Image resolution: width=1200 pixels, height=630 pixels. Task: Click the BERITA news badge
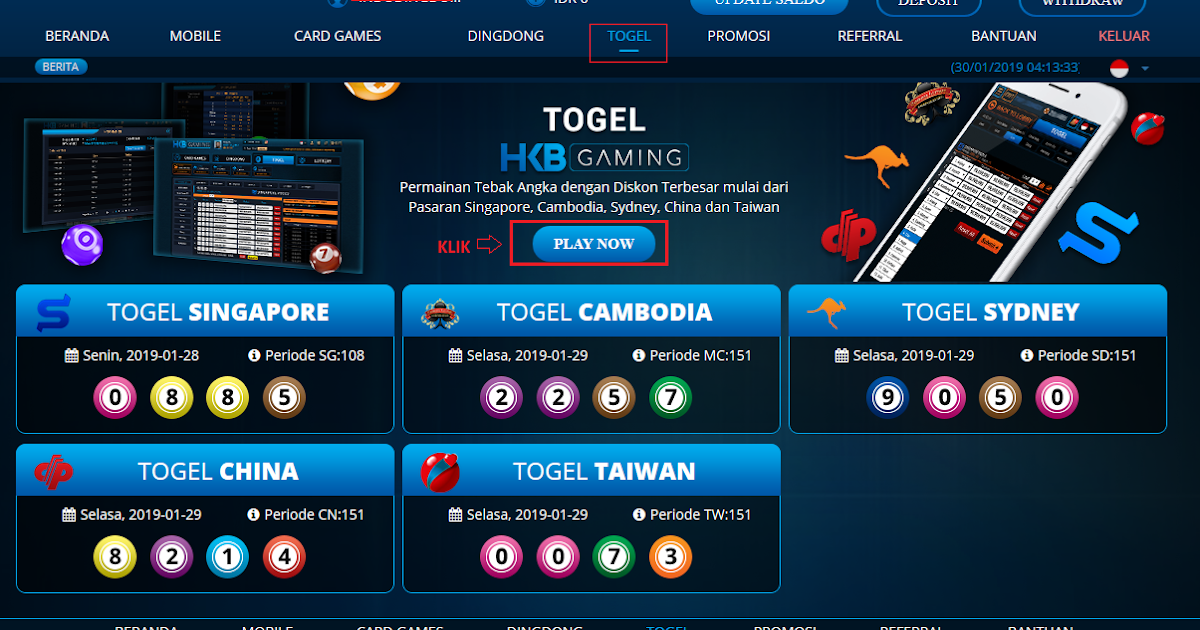pyautogui.click(x=62, y=67)
